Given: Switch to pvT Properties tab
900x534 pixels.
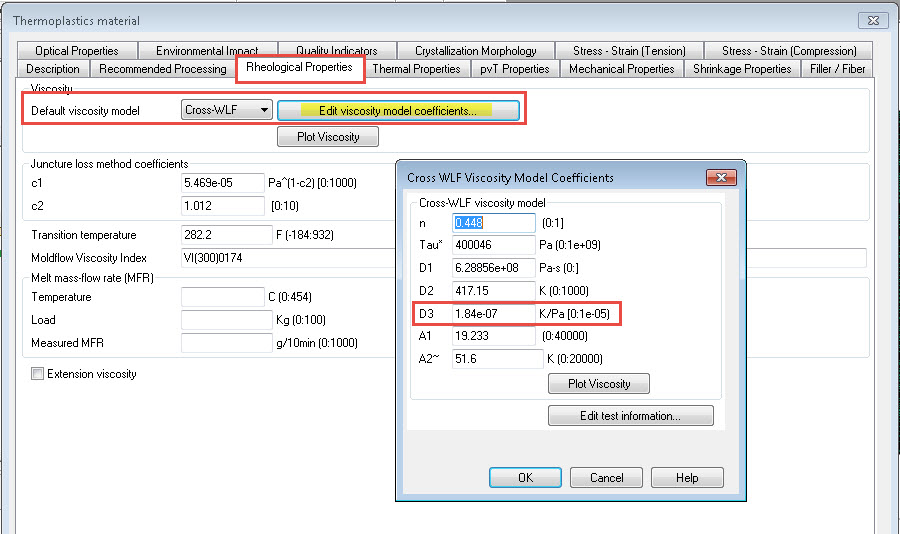Looking at the screenshot, I should 515,69.
